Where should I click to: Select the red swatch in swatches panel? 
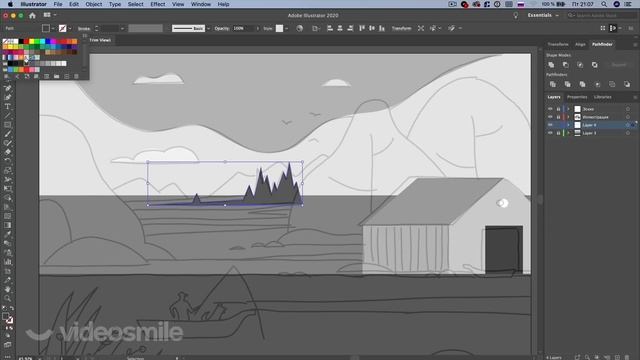click(x=27, y=41)
